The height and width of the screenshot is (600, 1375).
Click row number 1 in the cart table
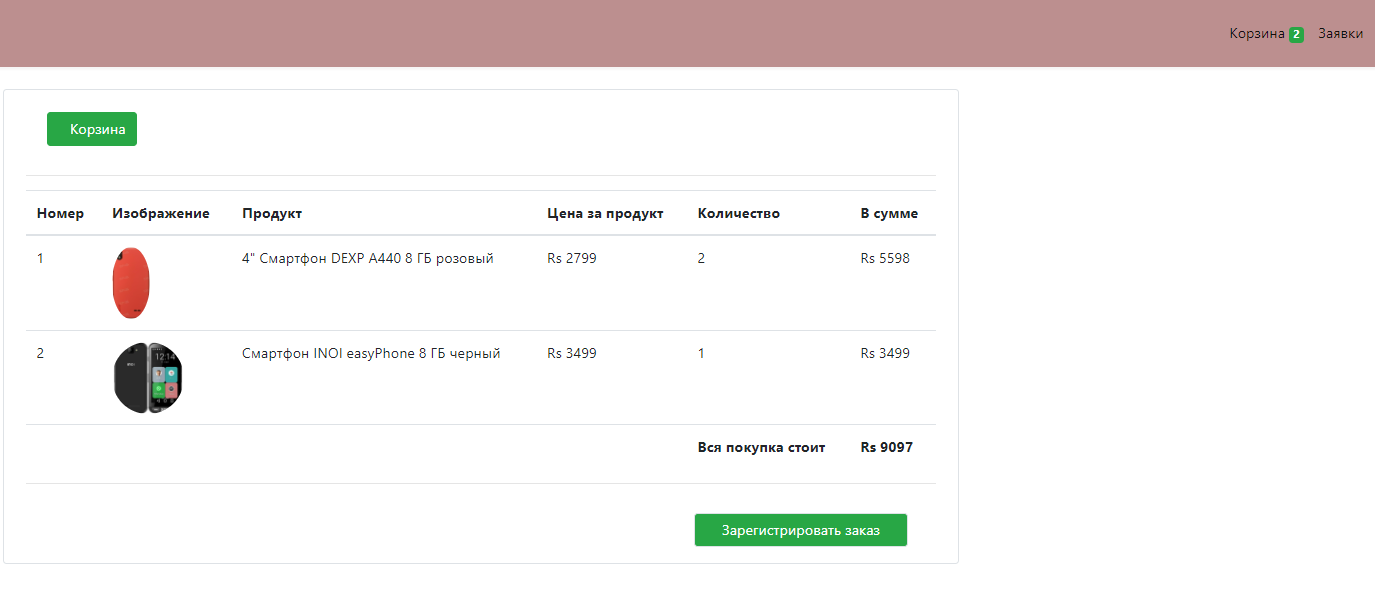(41, 258)
